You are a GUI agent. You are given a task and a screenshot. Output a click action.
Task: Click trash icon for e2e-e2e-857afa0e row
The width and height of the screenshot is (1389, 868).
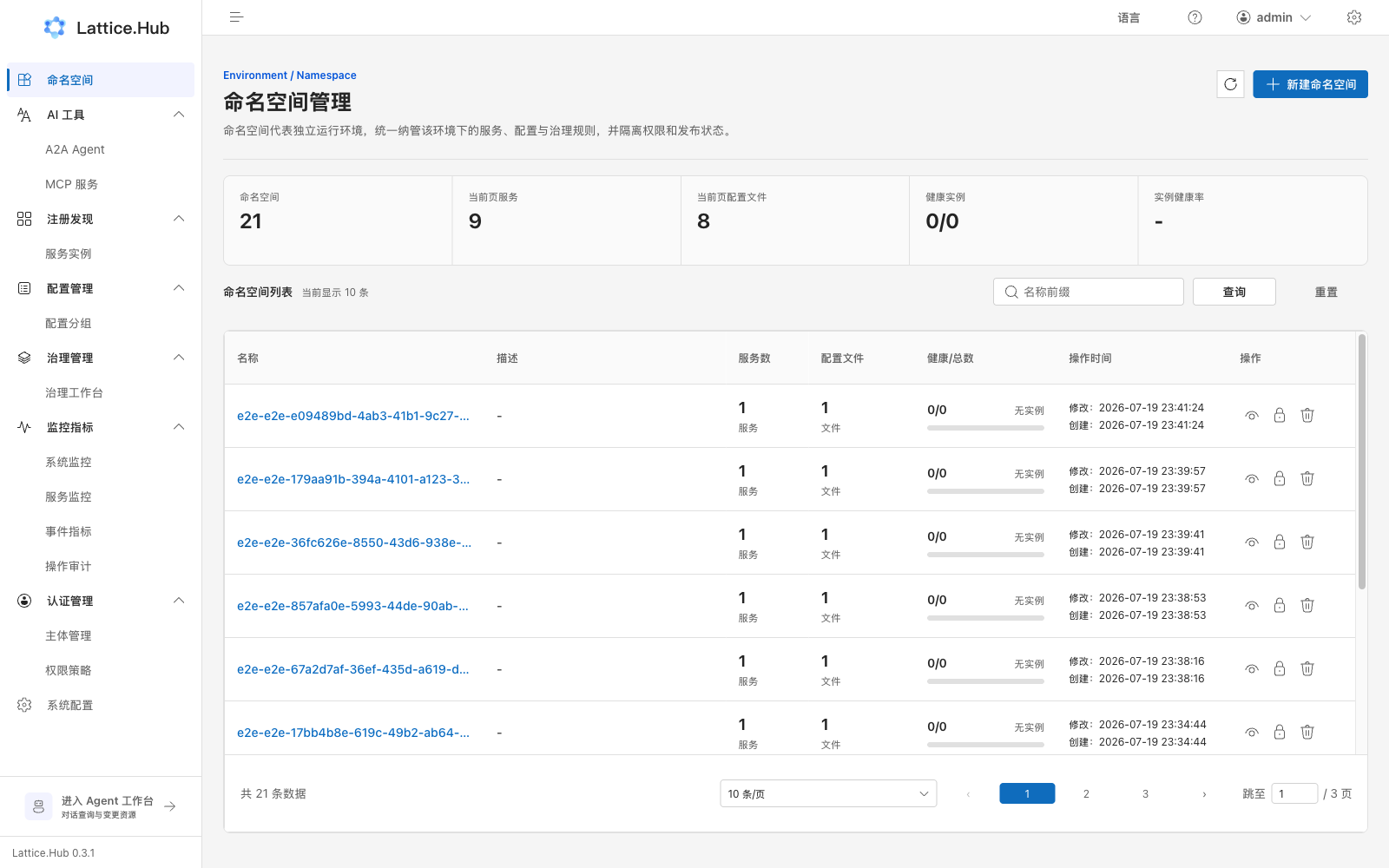coord(1307,605)
